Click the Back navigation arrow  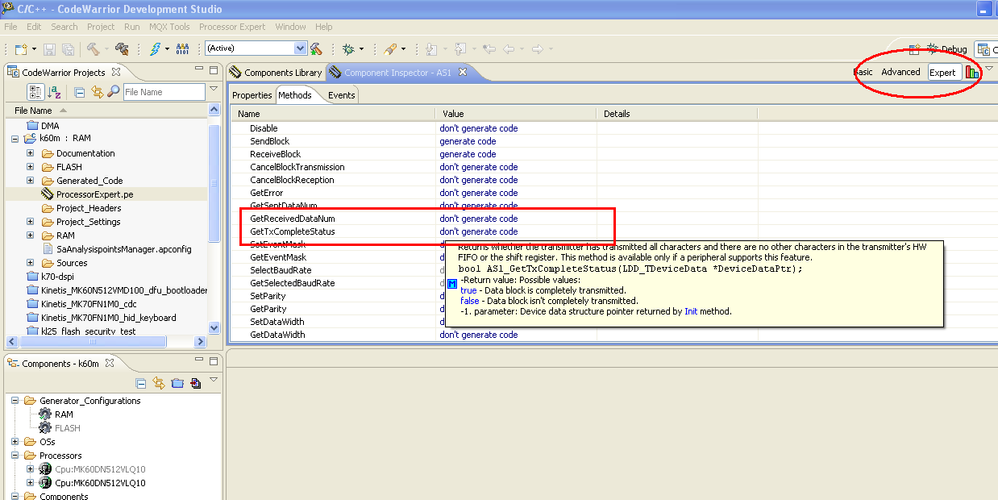(509, 49)
